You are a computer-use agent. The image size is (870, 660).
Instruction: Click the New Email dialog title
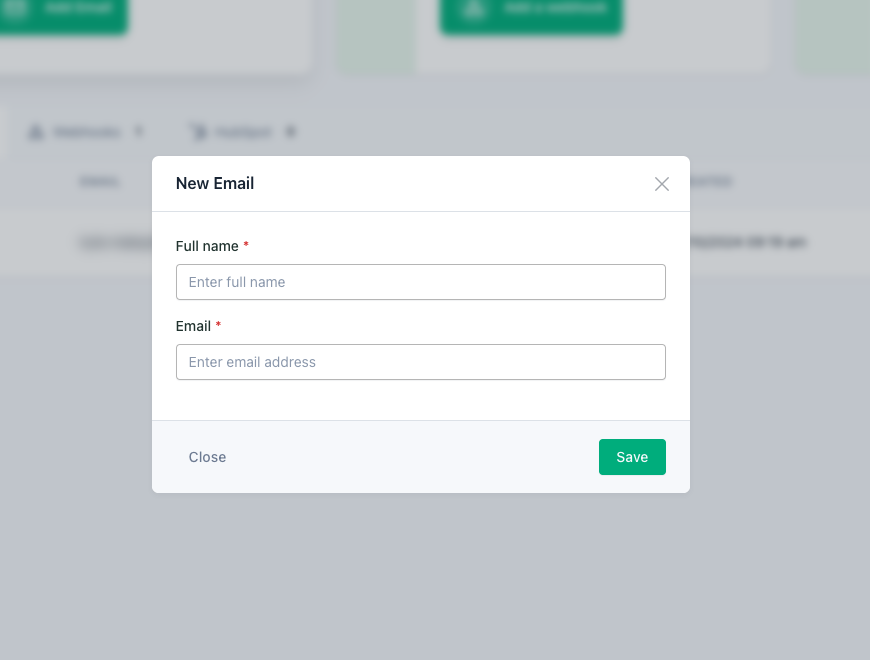click(x=214, y=183)
